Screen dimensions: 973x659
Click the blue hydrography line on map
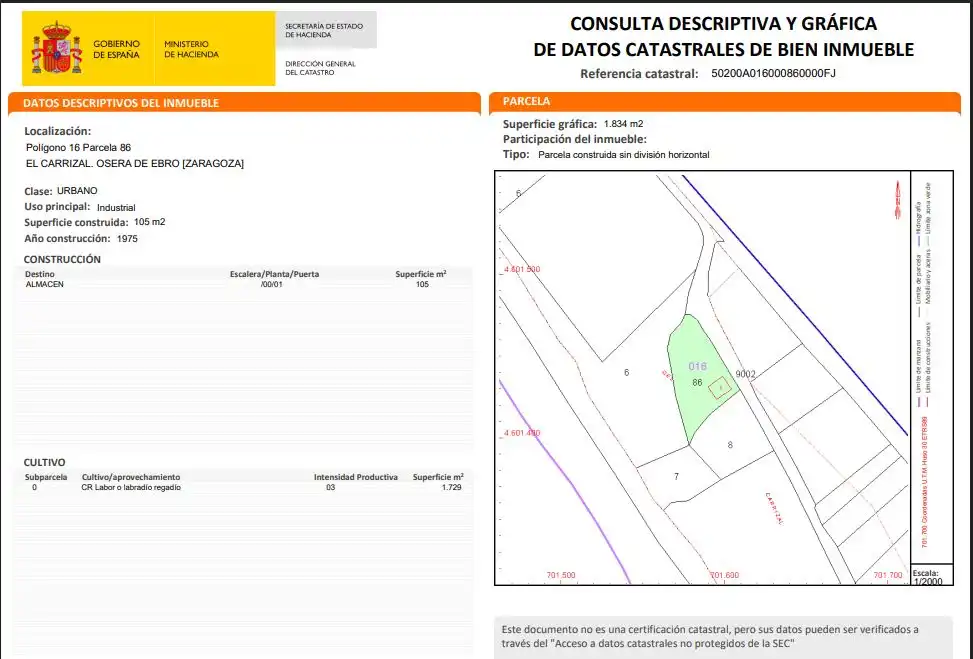[x=796, y=305]
